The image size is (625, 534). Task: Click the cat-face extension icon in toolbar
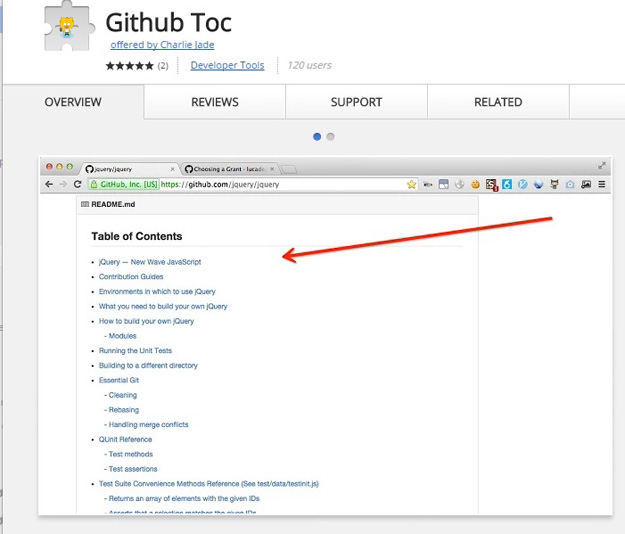tap(554, 184)
